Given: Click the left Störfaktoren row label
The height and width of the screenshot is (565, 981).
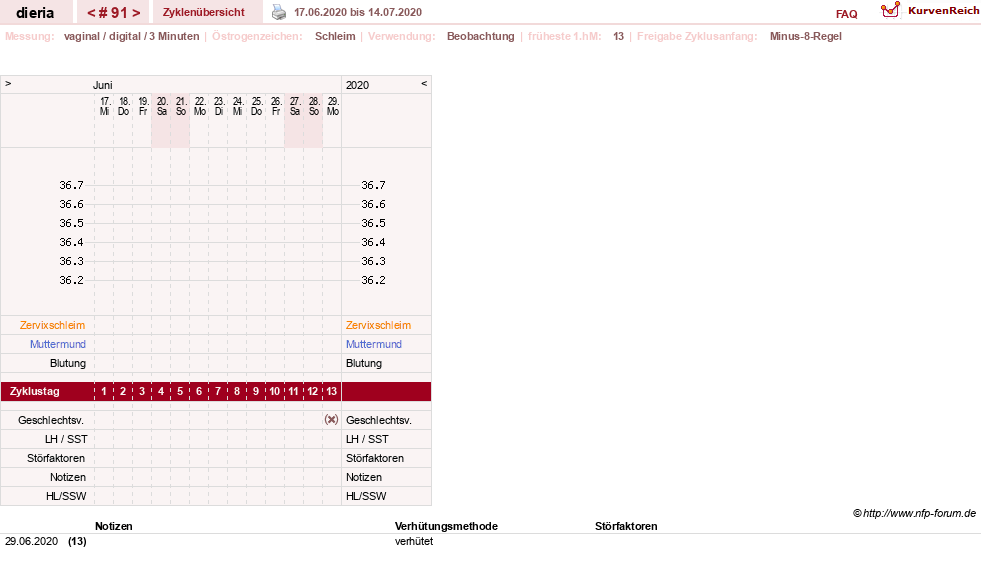Looking at the screenshot, I should pyautogui.click(x=56, y=458).
